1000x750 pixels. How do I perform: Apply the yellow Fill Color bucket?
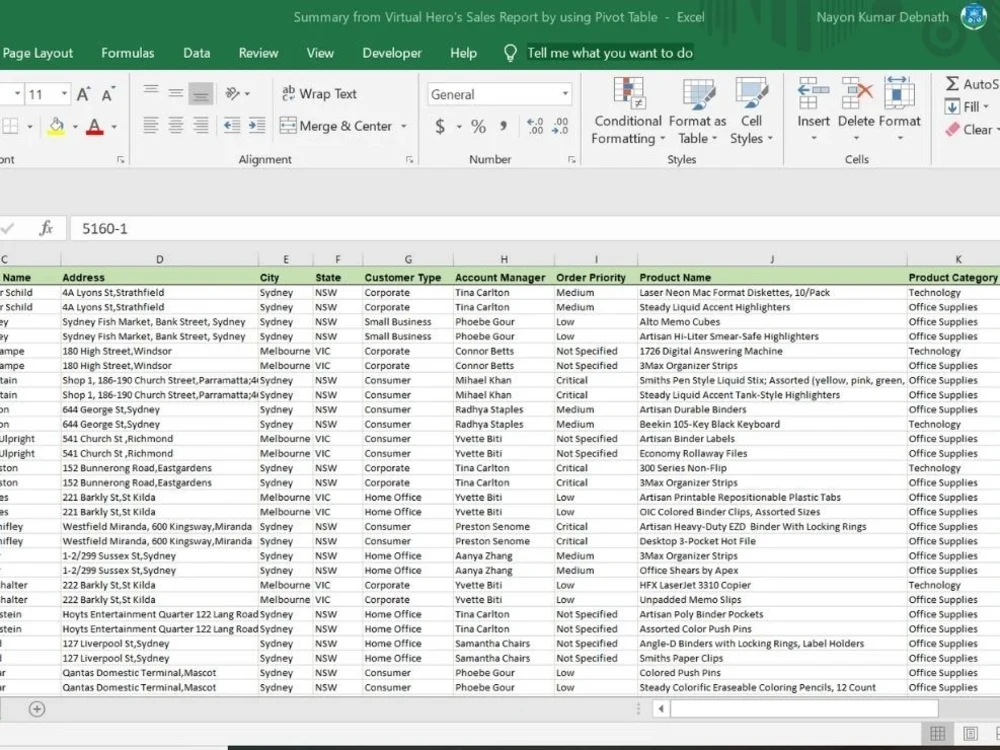point(56,126)
